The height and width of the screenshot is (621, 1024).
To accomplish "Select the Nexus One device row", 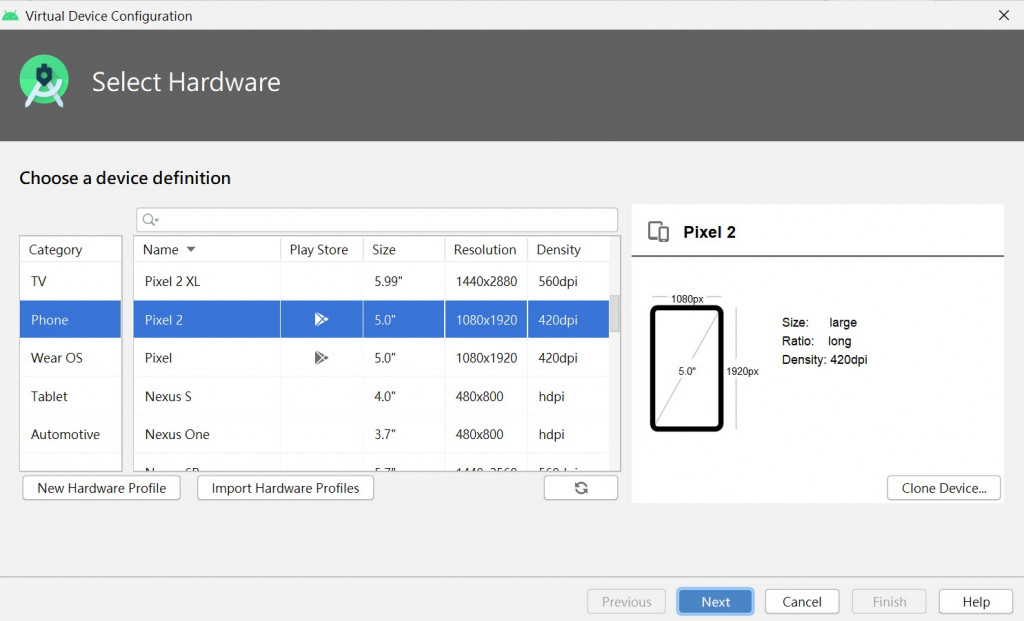I will 371,434.
